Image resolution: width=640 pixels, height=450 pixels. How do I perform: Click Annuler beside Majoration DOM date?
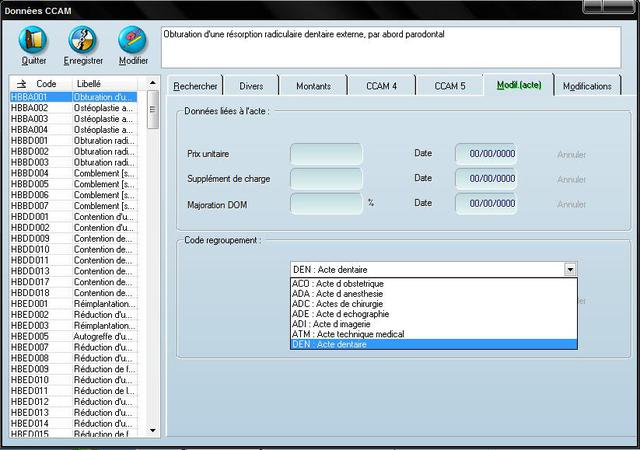pyautogui.click(x=571, y=204)
